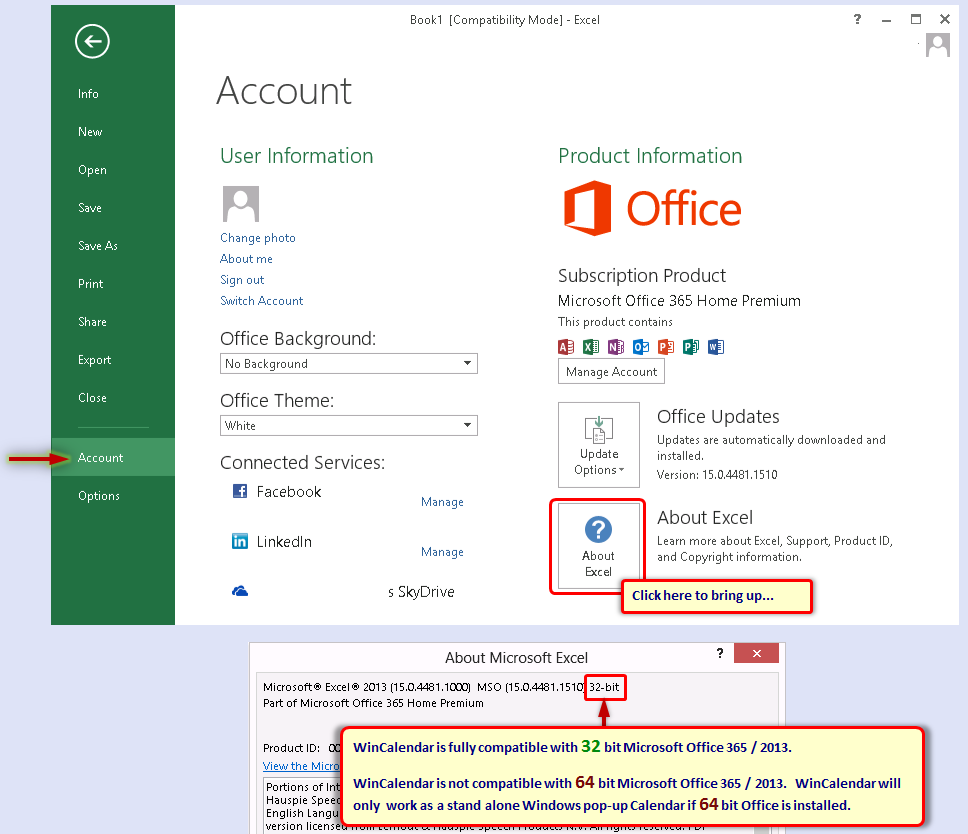Screen dimensions: 968x834
Task: Click the back arrow in the sidebar
Action: (x=92, y=41)
